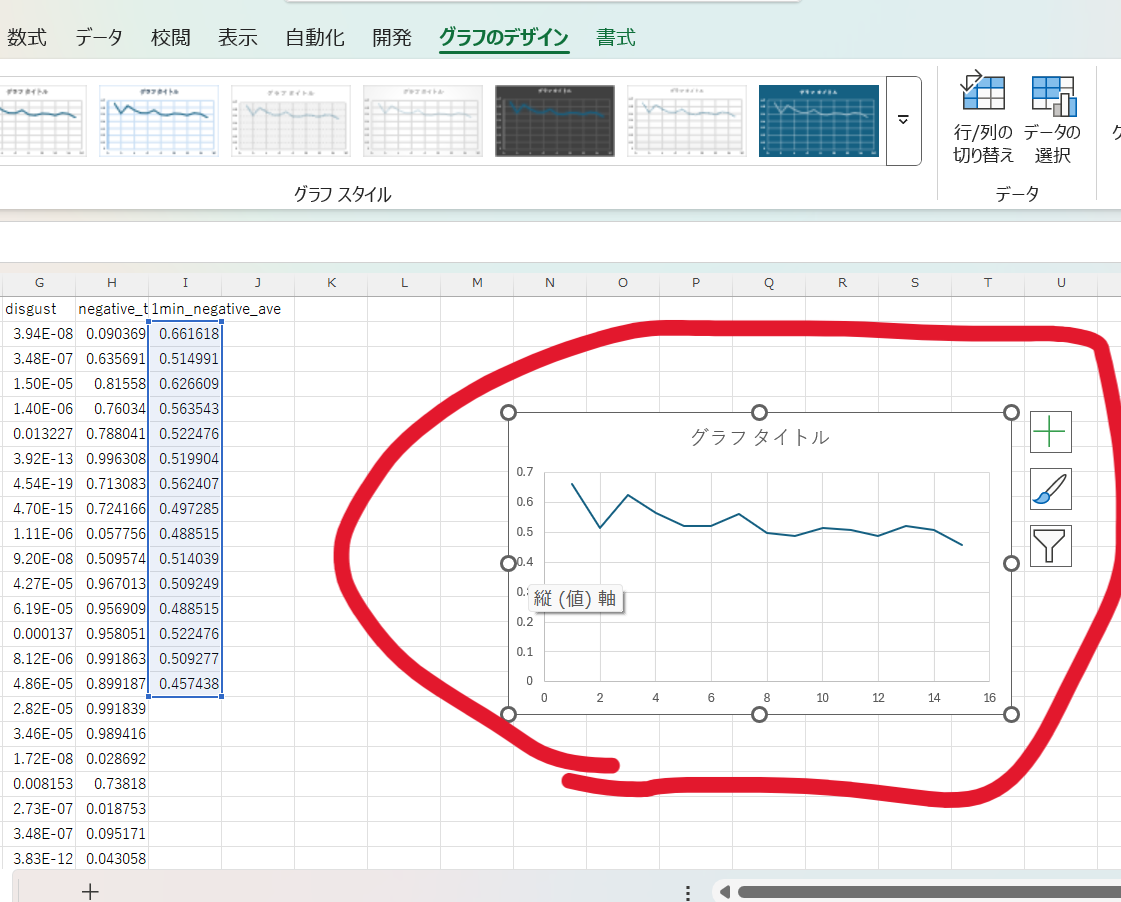Expand the chart styles gallery with the down arrow
The image size is (1121, 902).
coord(900,120)
